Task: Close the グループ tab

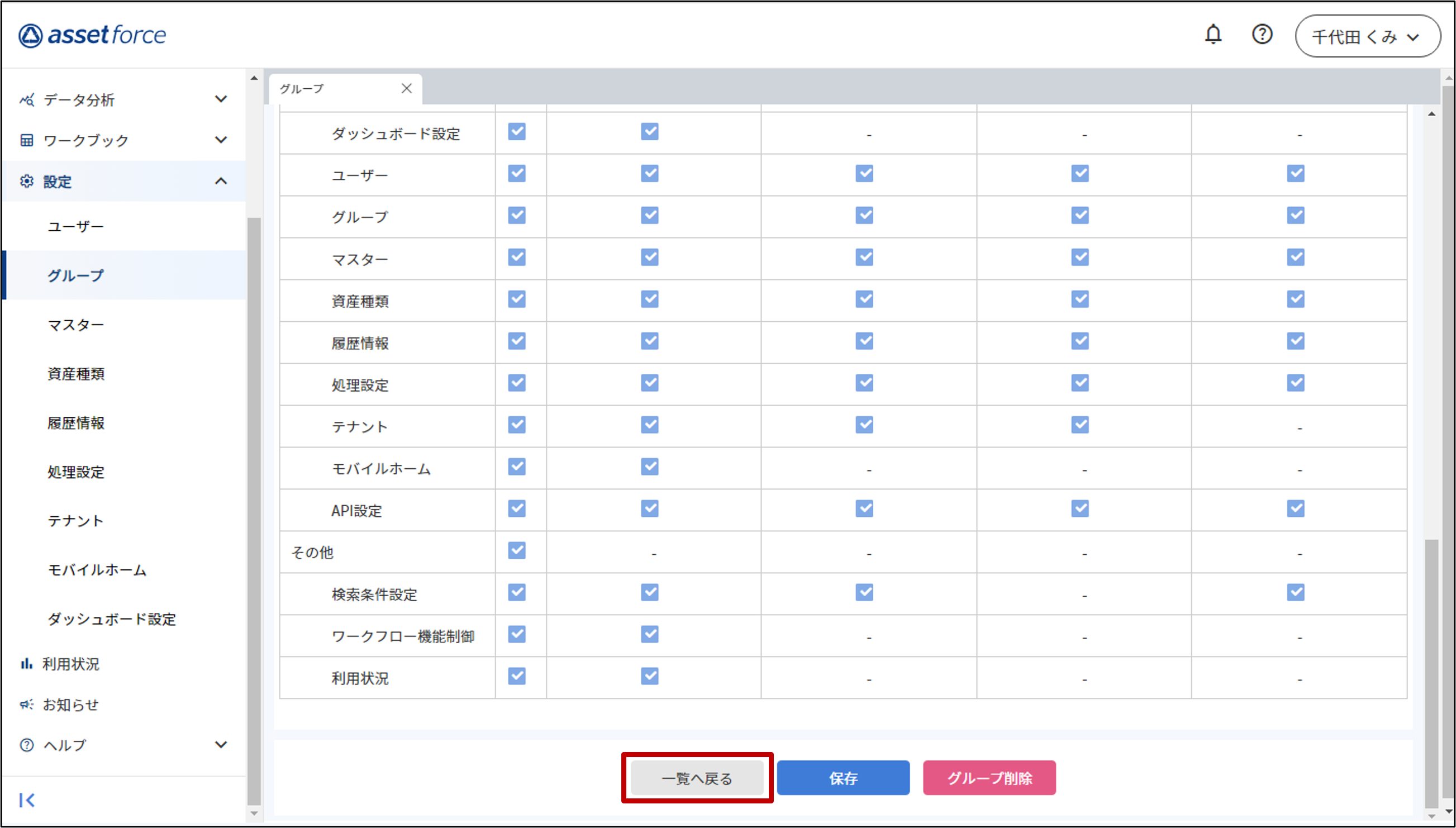Action: click(x=406, y=88)
